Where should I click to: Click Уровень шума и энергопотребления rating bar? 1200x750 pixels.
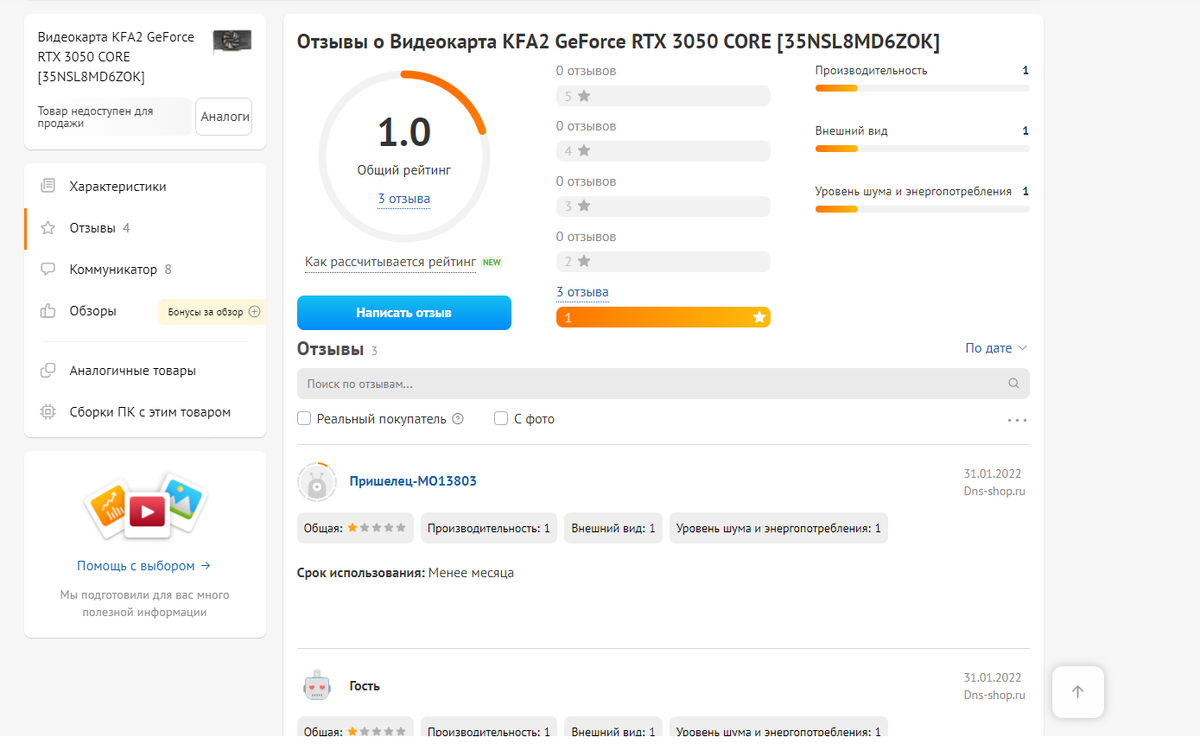click(x=922, y=209)
